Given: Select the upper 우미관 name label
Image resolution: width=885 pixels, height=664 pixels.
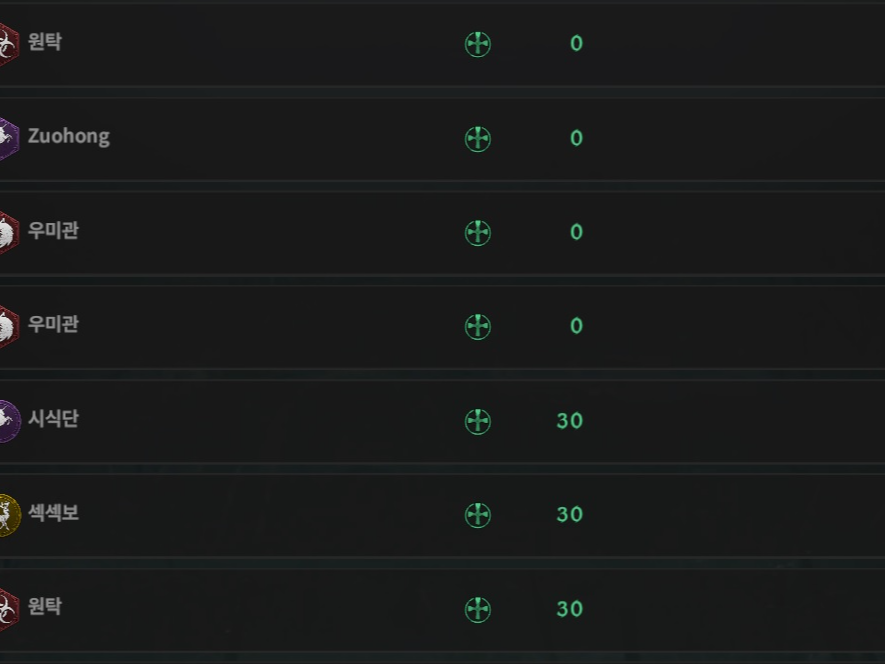Looking at the screenshot, I should pyautogui.click(x=54, y=230).
